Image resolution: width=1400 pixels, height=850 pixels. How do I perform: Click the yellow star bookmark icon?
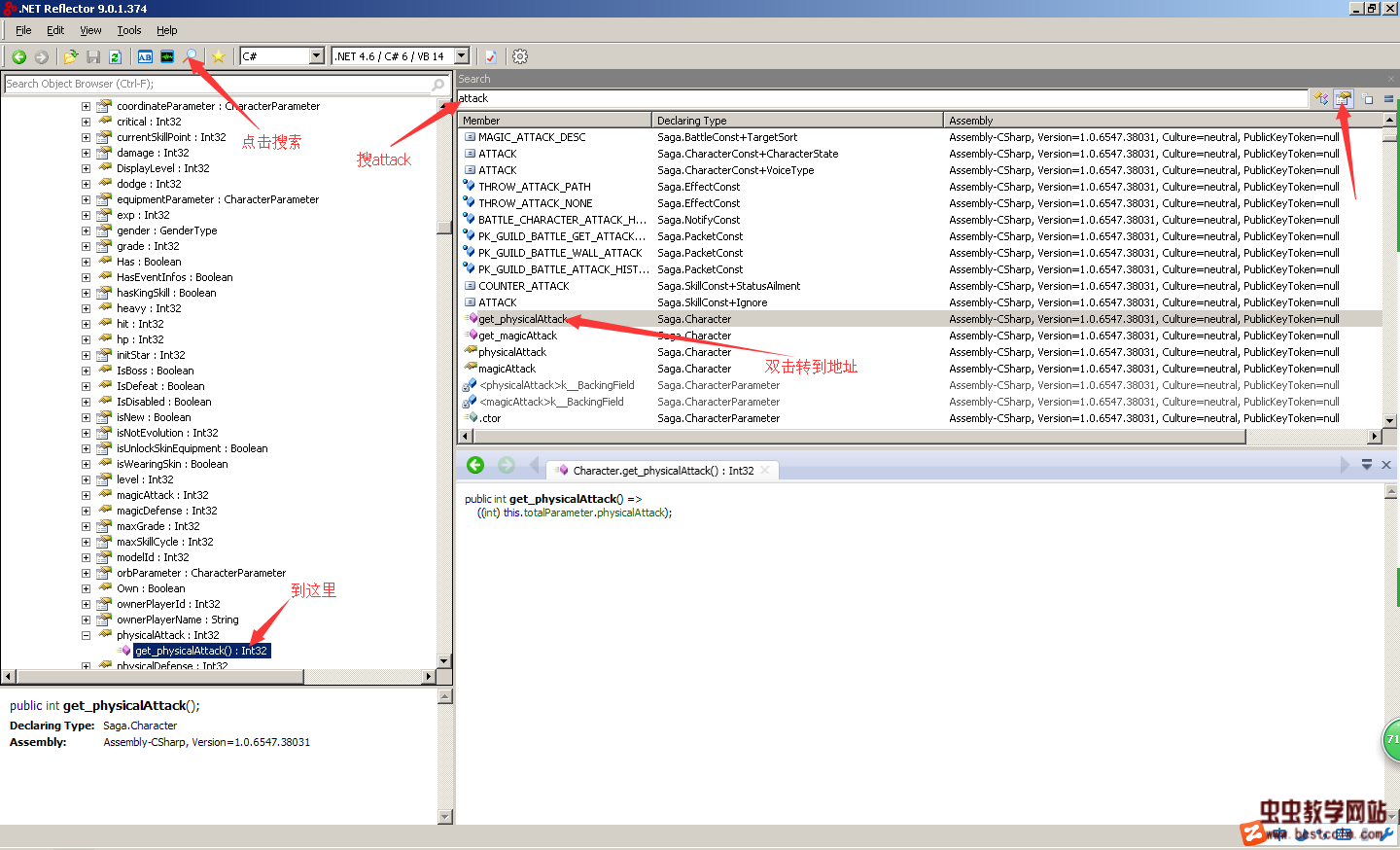click(x=219, y=56)
